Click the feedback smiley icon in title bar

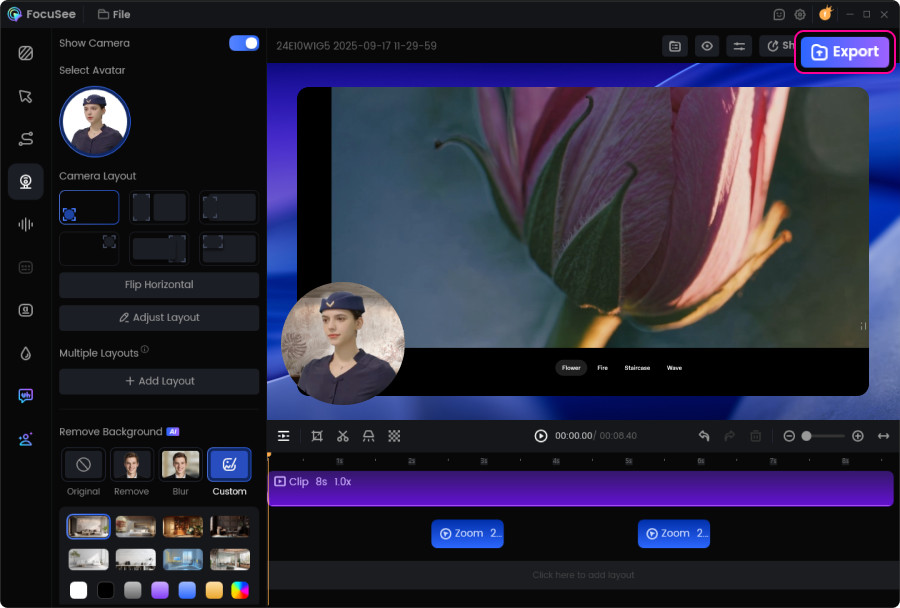[x=779, y=14]
